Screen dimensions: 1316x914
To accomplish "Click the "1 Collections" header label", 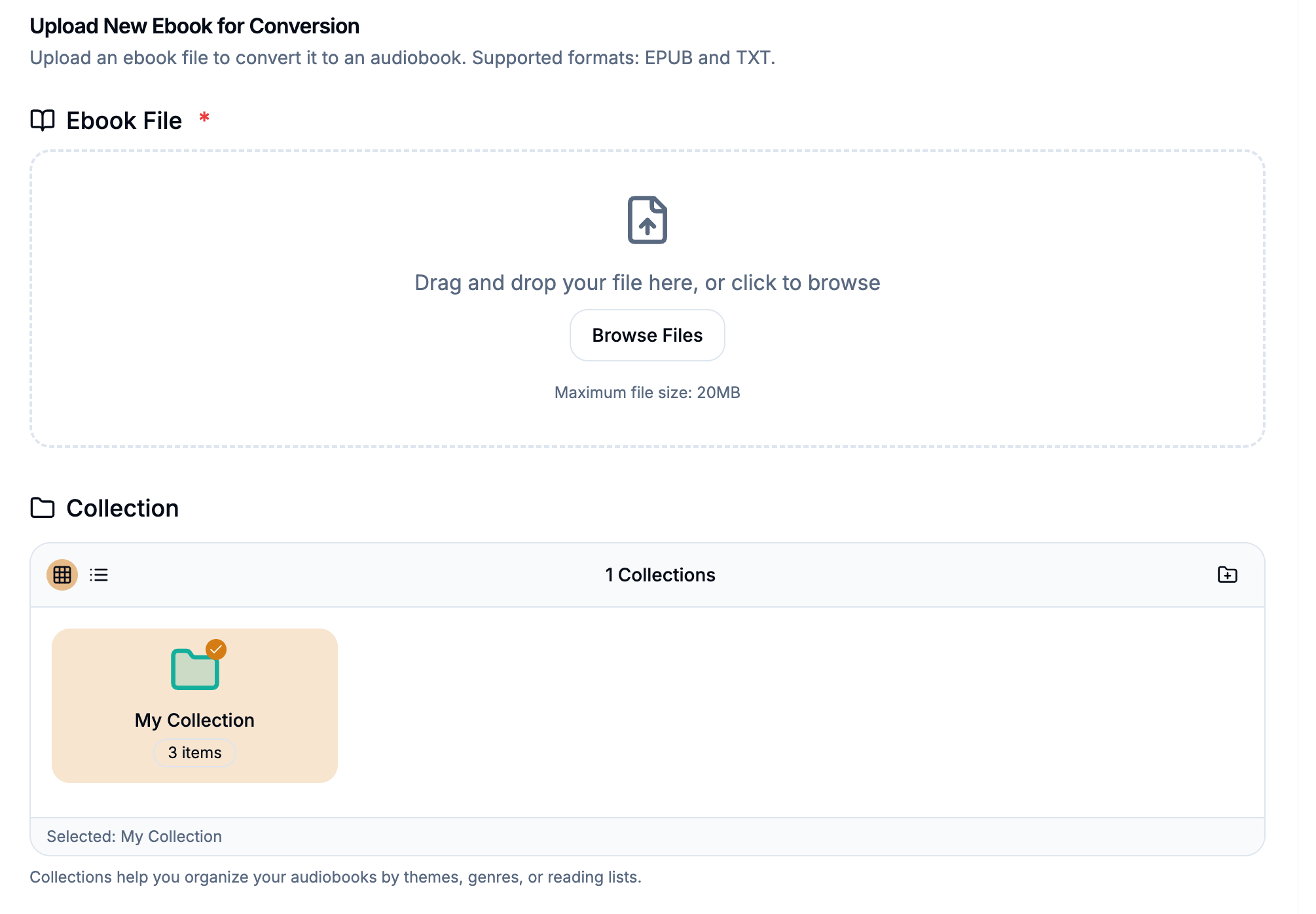I will point(660,575).
